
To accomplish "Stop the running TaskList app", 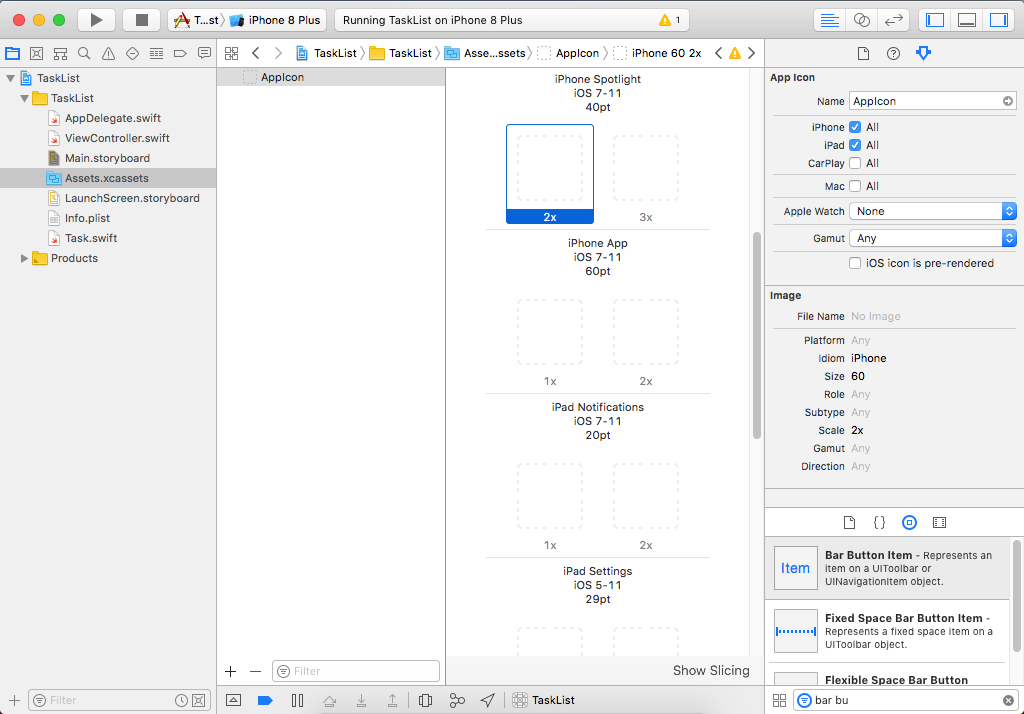I will coord(140,19).
